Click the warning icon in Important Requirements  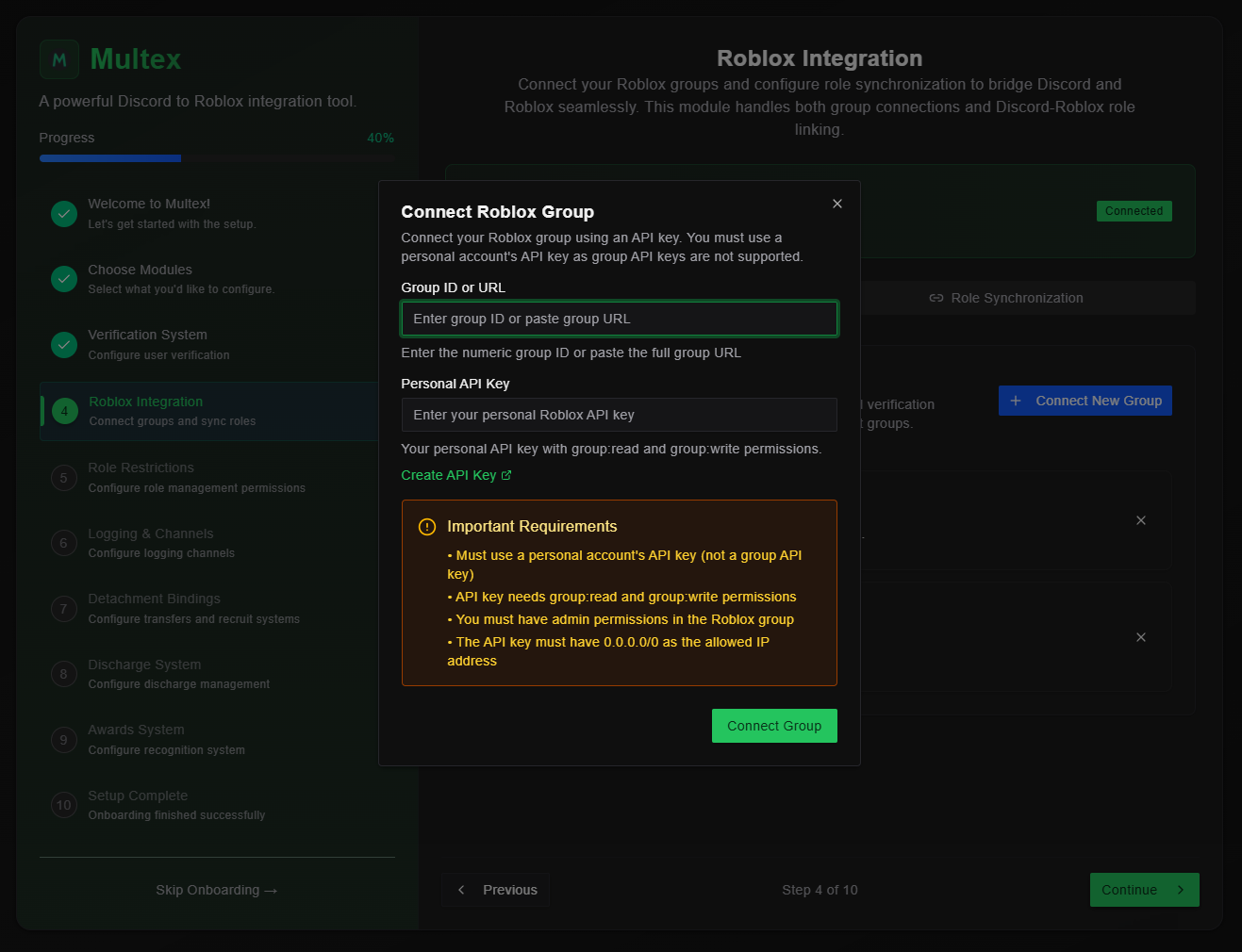point(427,527)
